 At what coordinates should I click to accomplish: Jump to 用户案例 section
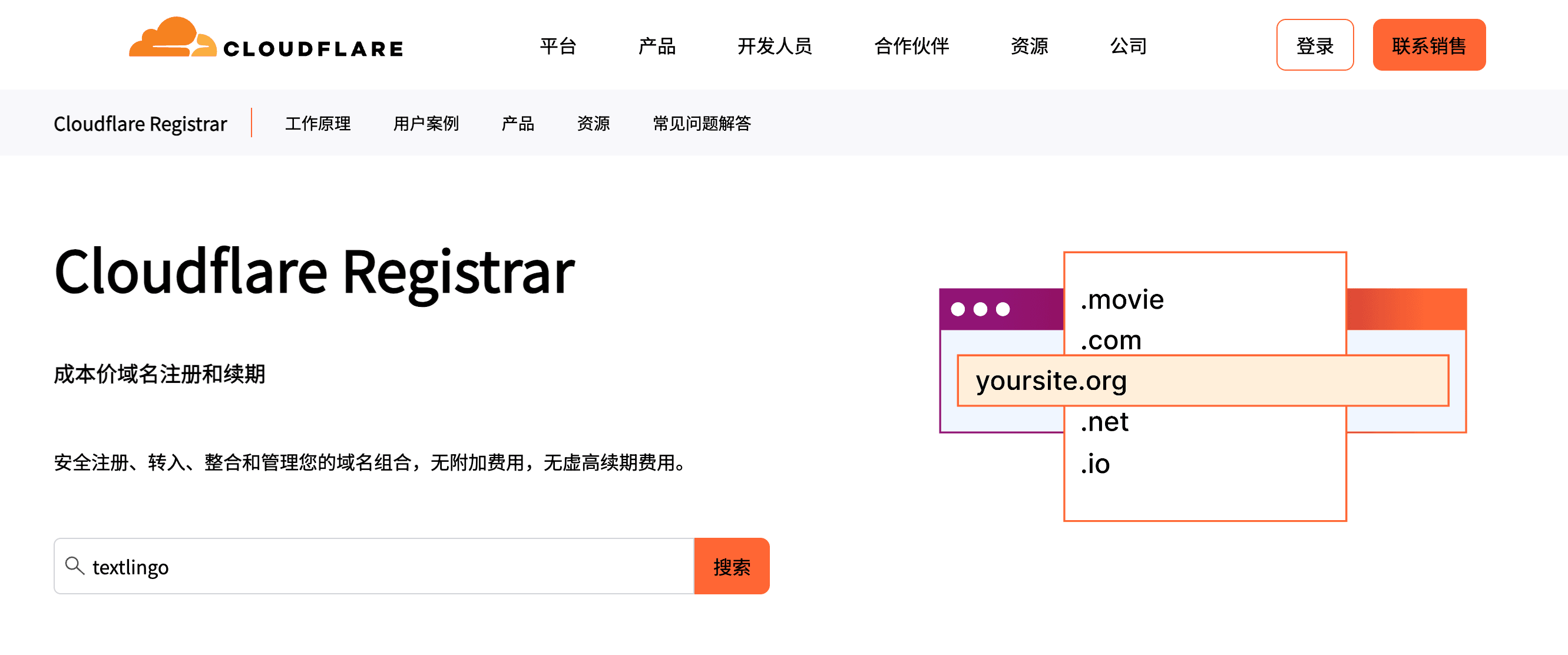(x=425, y=124)
